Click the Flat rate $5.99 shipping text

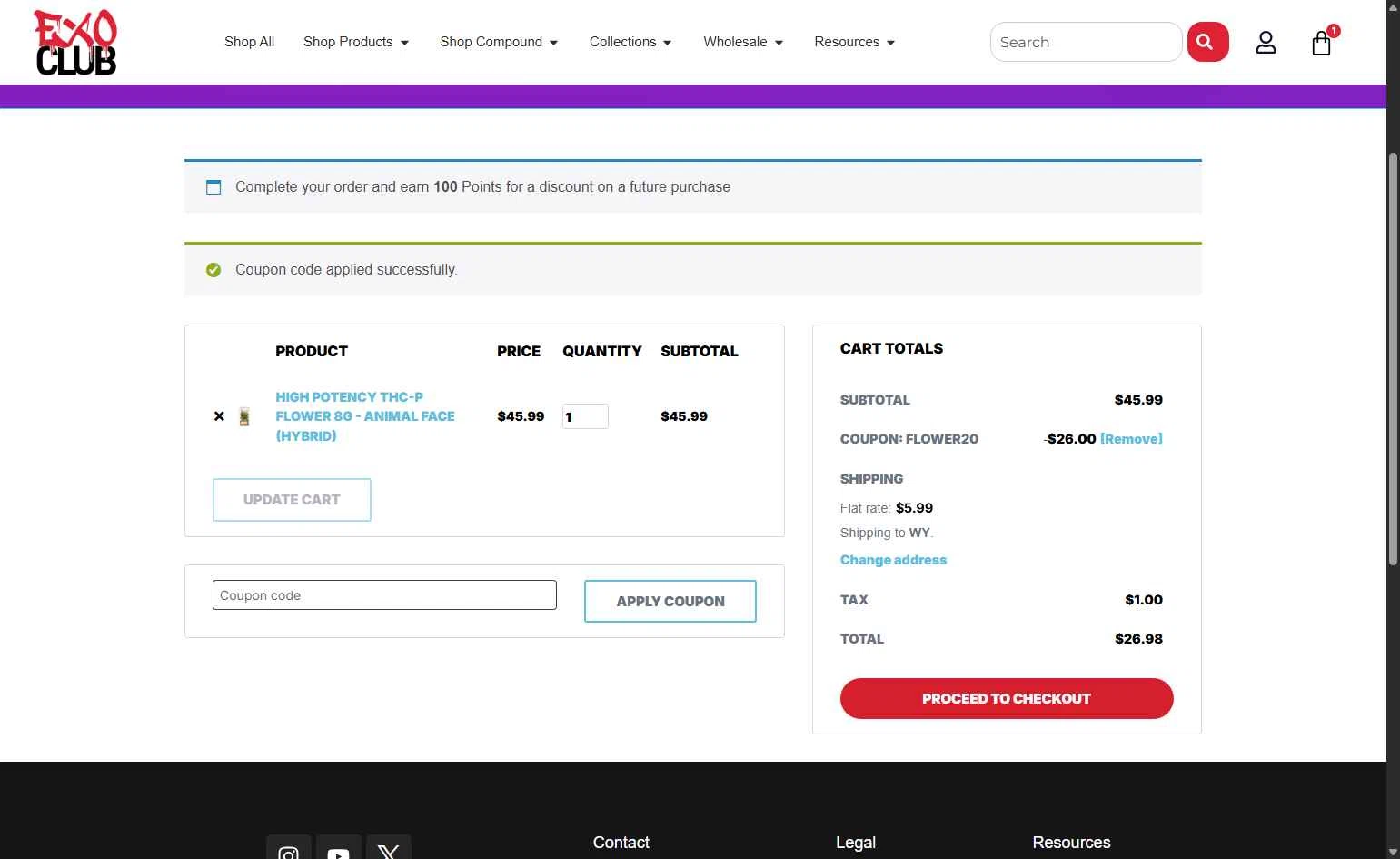(x=887, y=508)
